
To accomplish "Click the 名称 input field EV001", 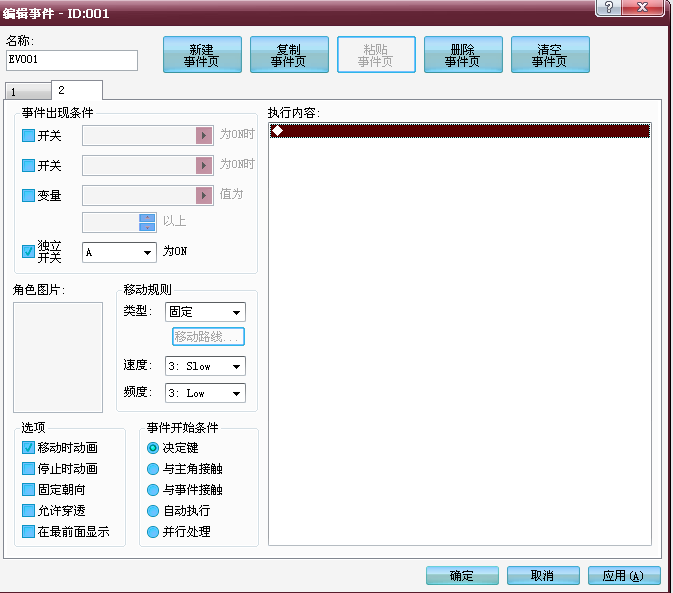I will click(x=72, y=60).
